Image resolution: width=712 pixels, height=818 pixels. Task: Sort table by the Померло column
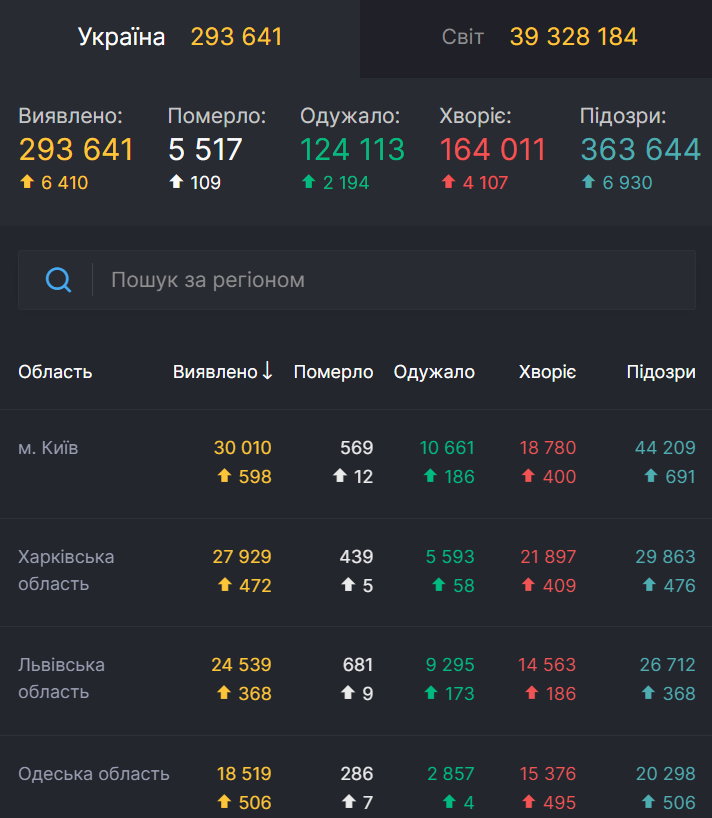click(333, 371)
